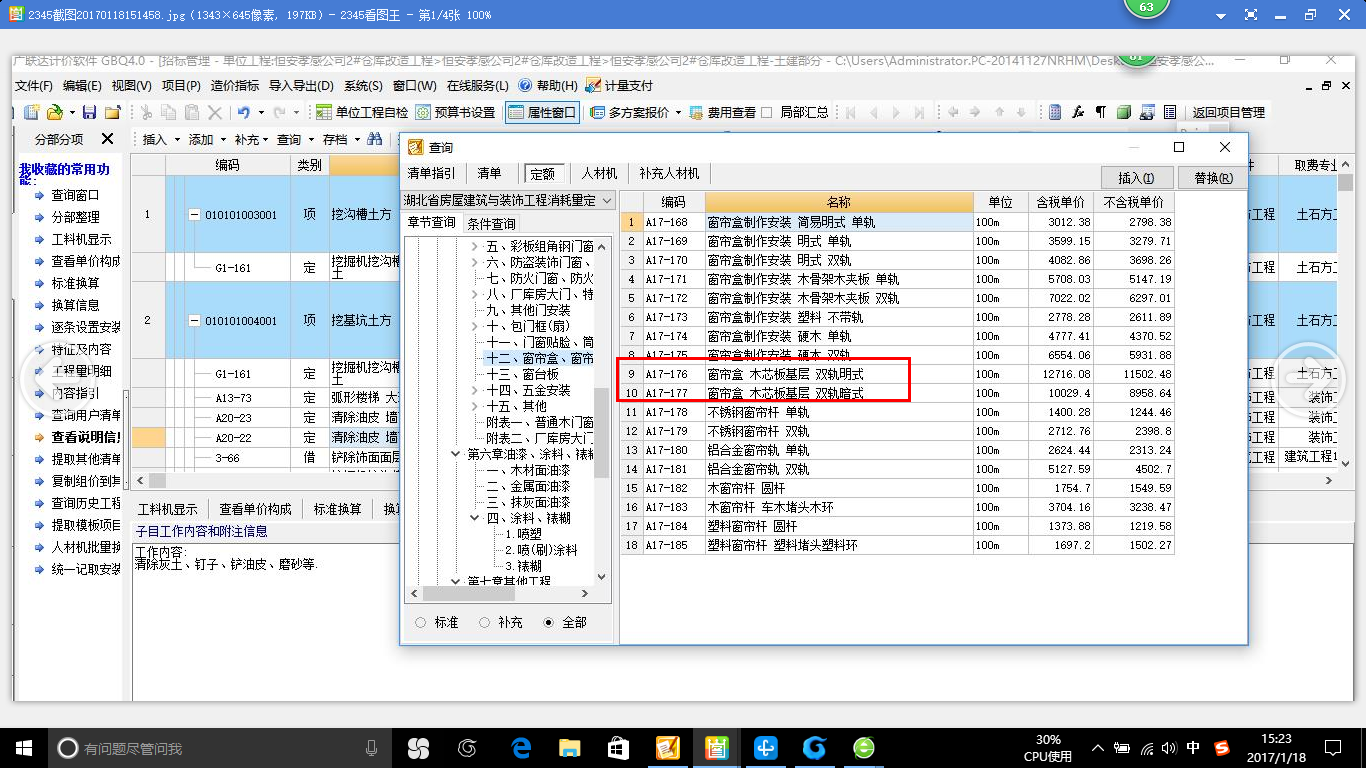The image size is (1366, 768).
Task: Toggle the 属性窗口 button
Action: tap(542, 112)
